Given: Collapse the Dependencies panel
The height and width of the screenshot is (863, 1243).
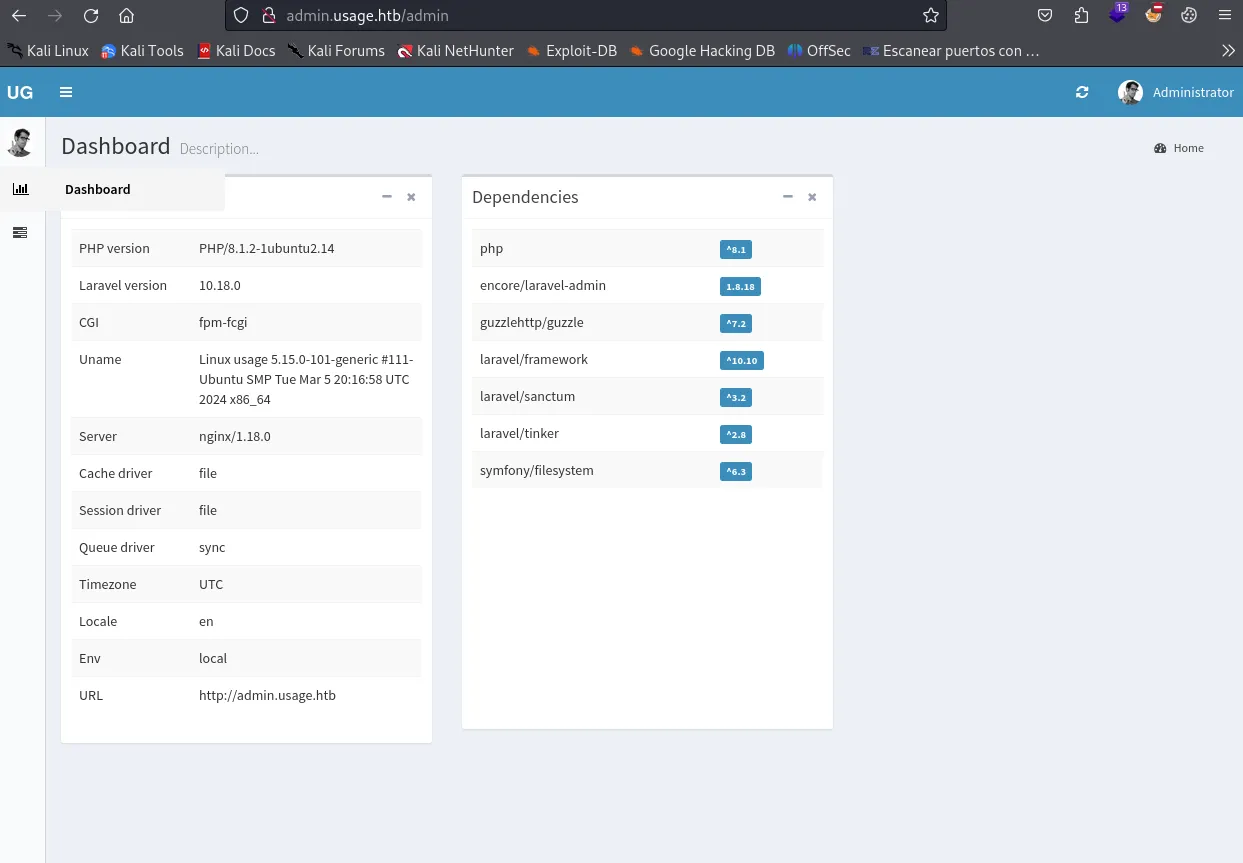Looking at the screenshot, I should click(x=787, y=197).
